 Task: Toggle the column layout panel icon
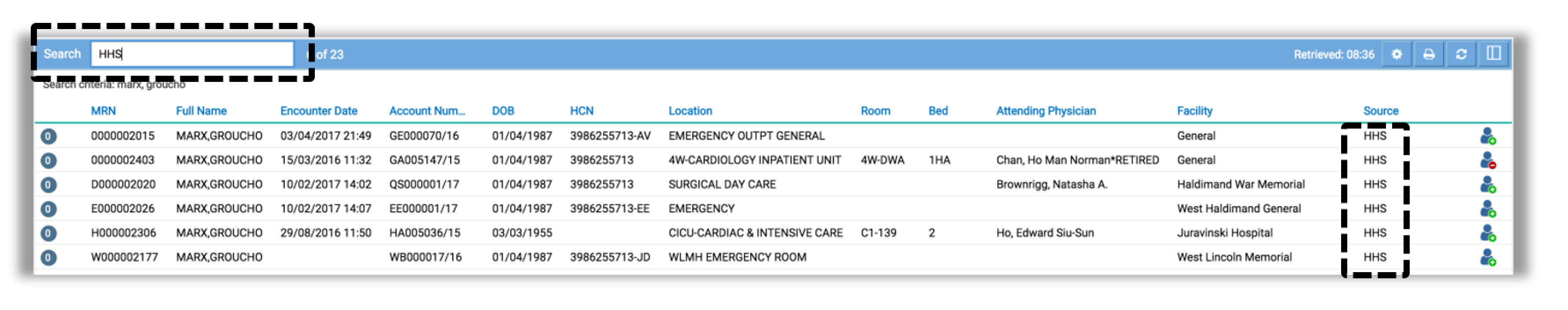pyautogui.click(x=1493, y=54)
